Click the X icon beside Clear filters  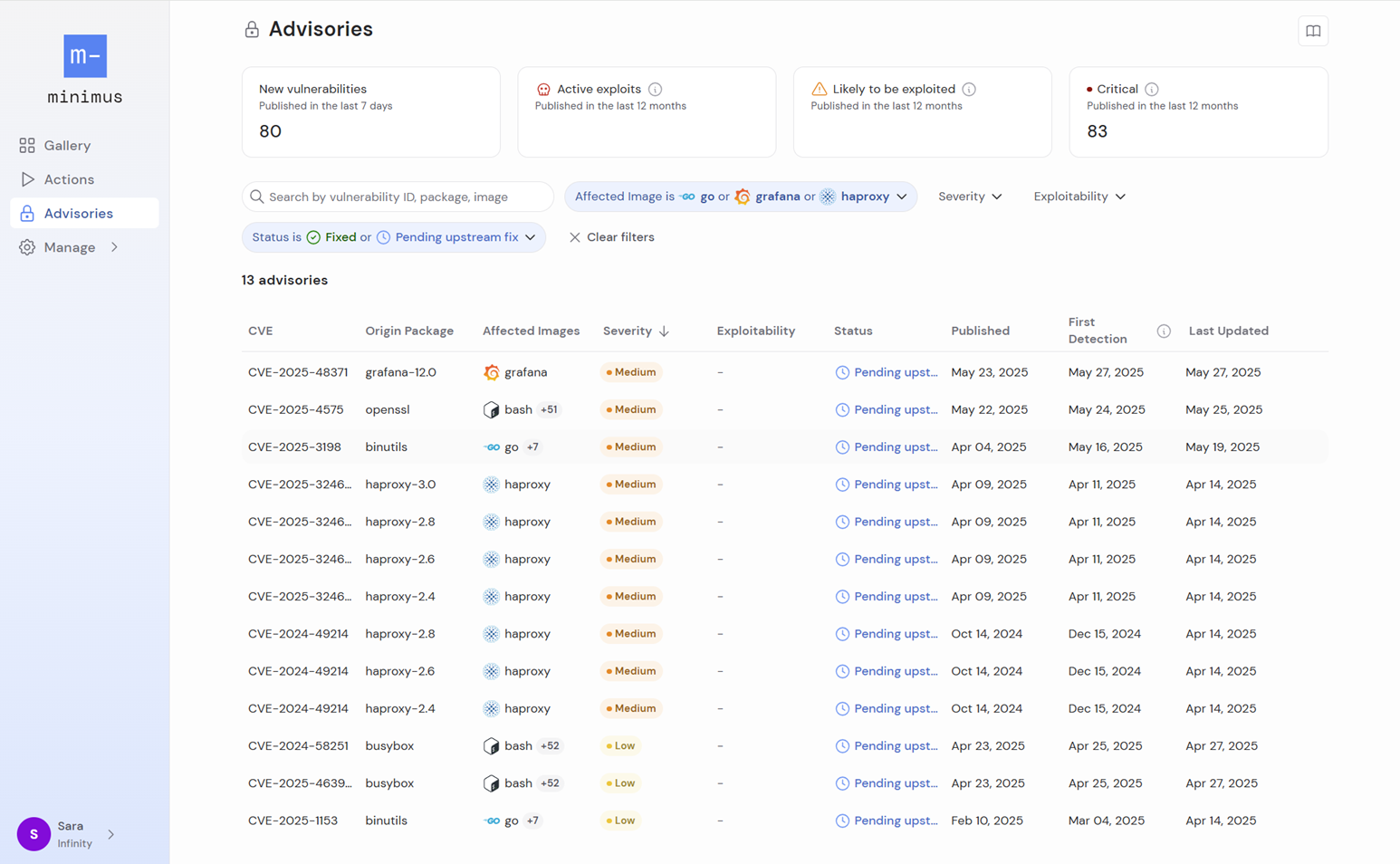pyautogui.click(x=575, y=237)
